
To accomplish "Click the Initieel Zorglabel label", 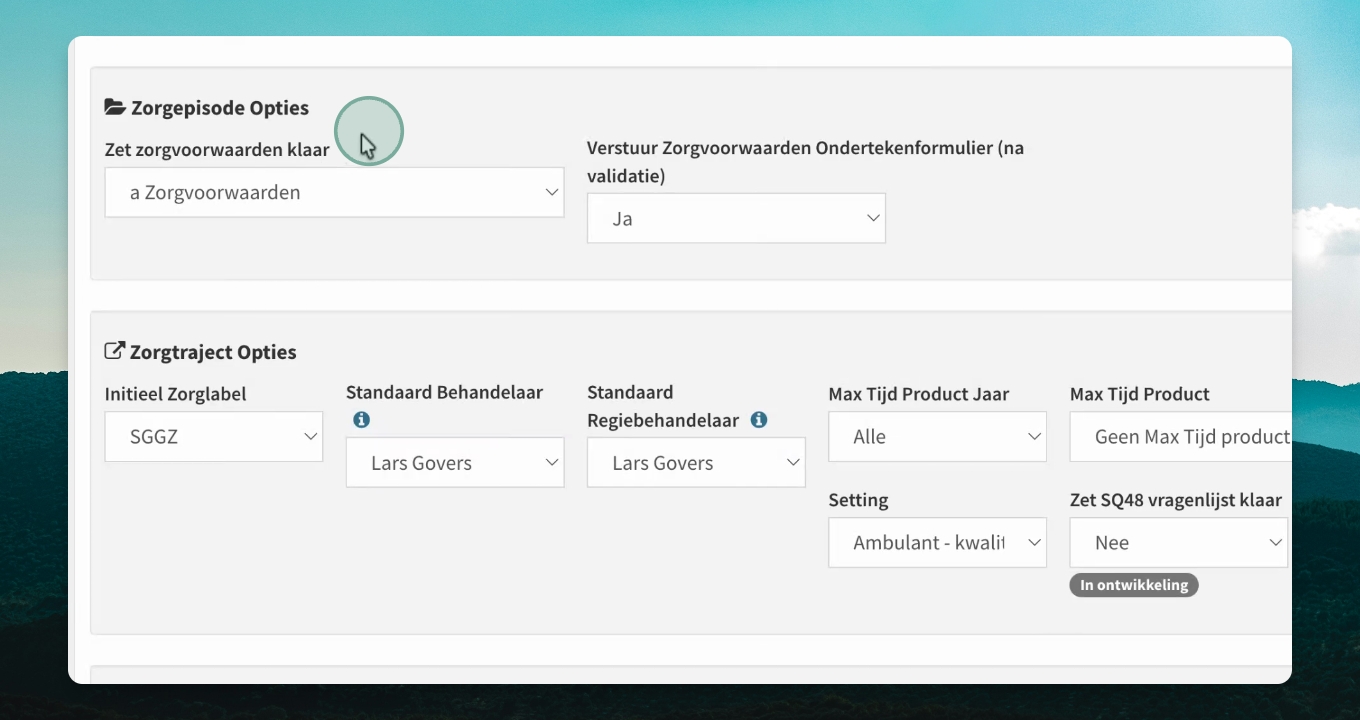I will [175, 394].
